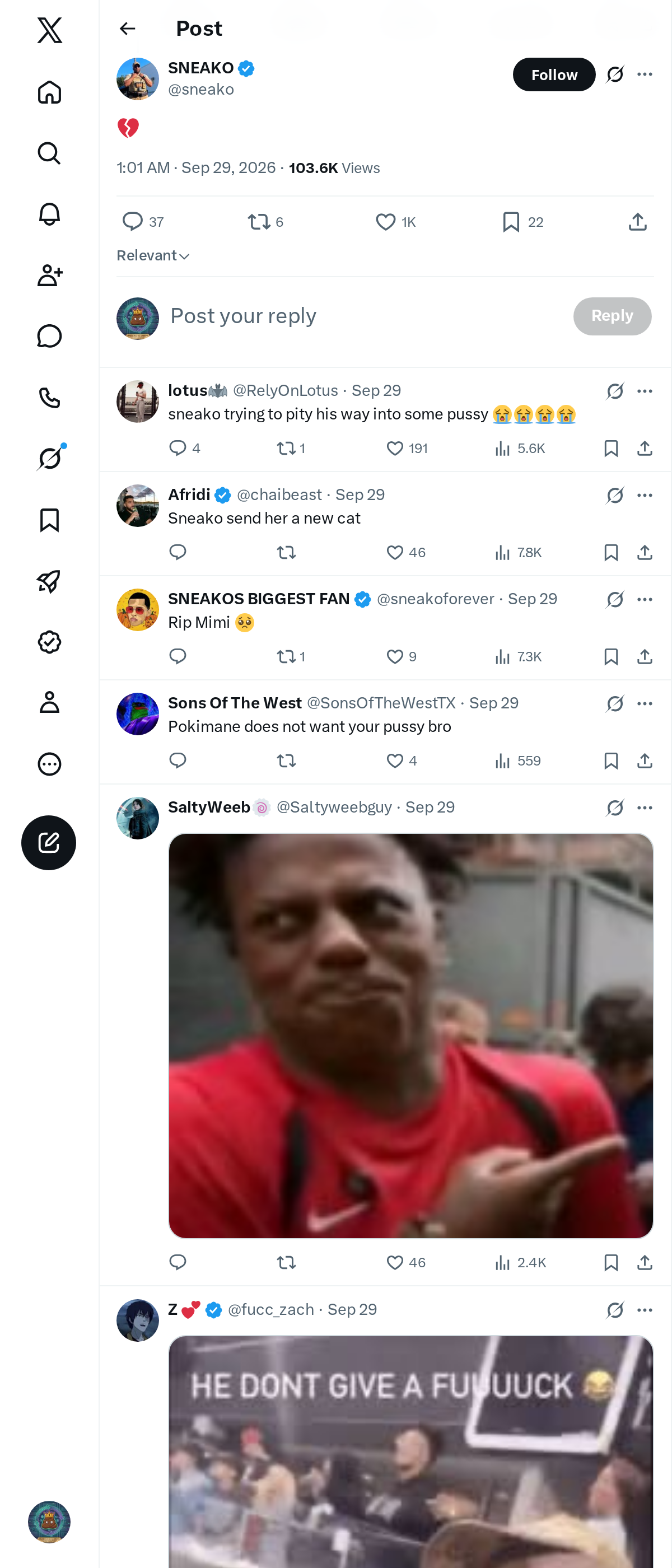Open more options on lotus's reply
This screenshot has height=1568, width=672.
645,391
